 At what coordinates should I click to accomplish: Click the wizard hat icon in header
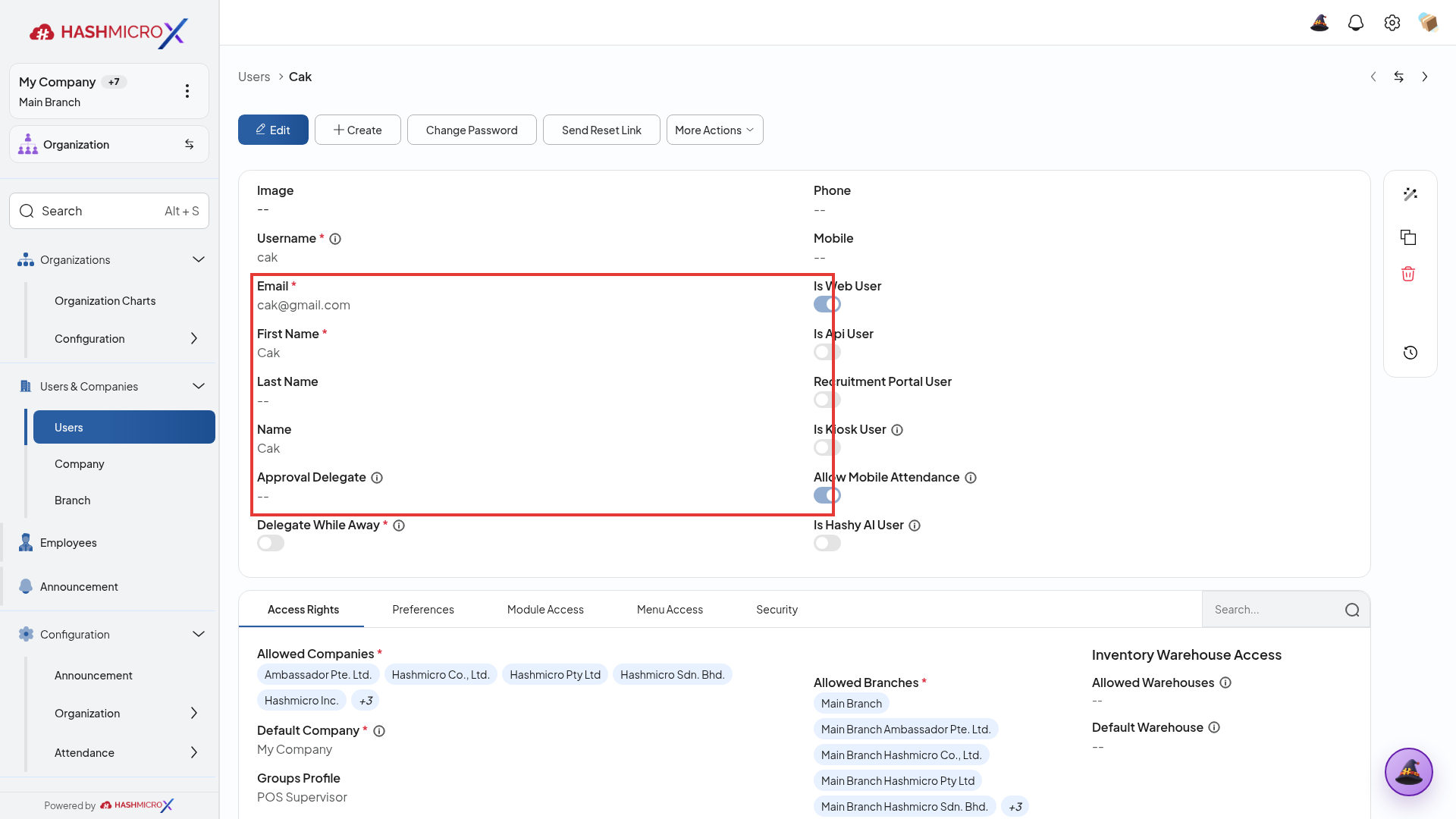point(1319,23)
